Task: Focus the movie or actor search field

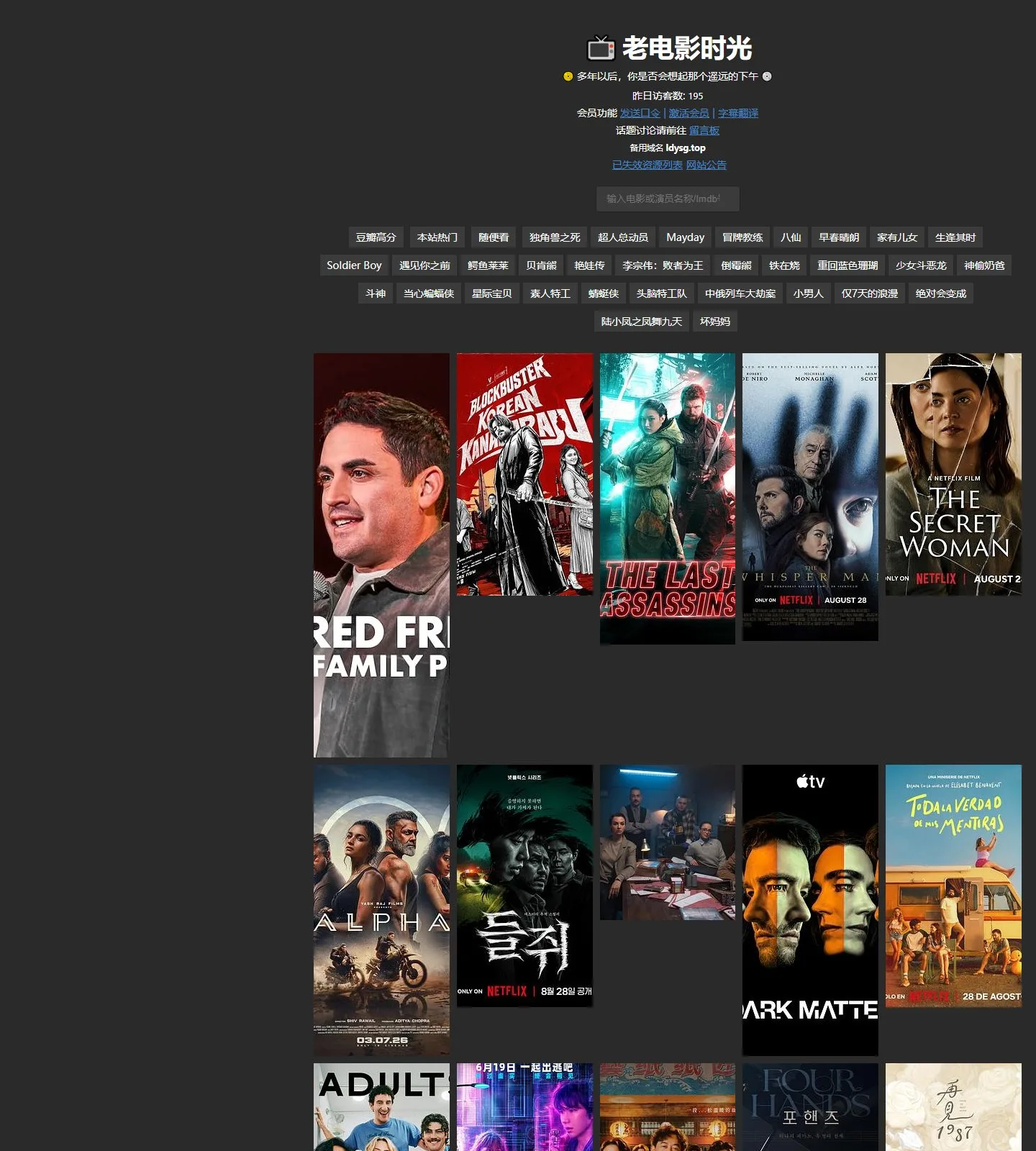Action: click(x=668, y=199)
